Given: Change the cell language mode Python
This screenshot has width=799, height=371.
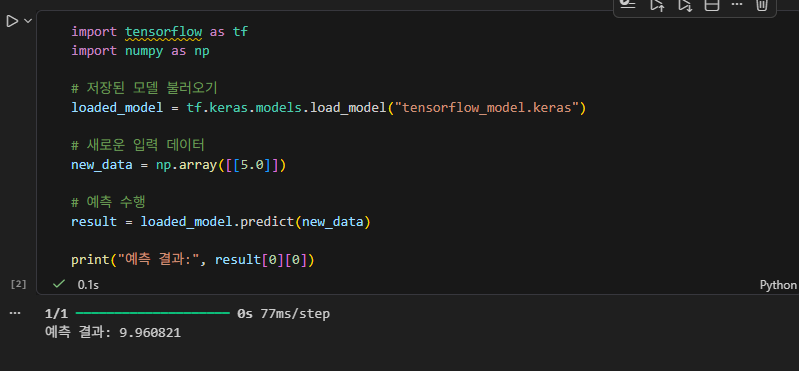Looking at the screenshot, I should 778,285.
